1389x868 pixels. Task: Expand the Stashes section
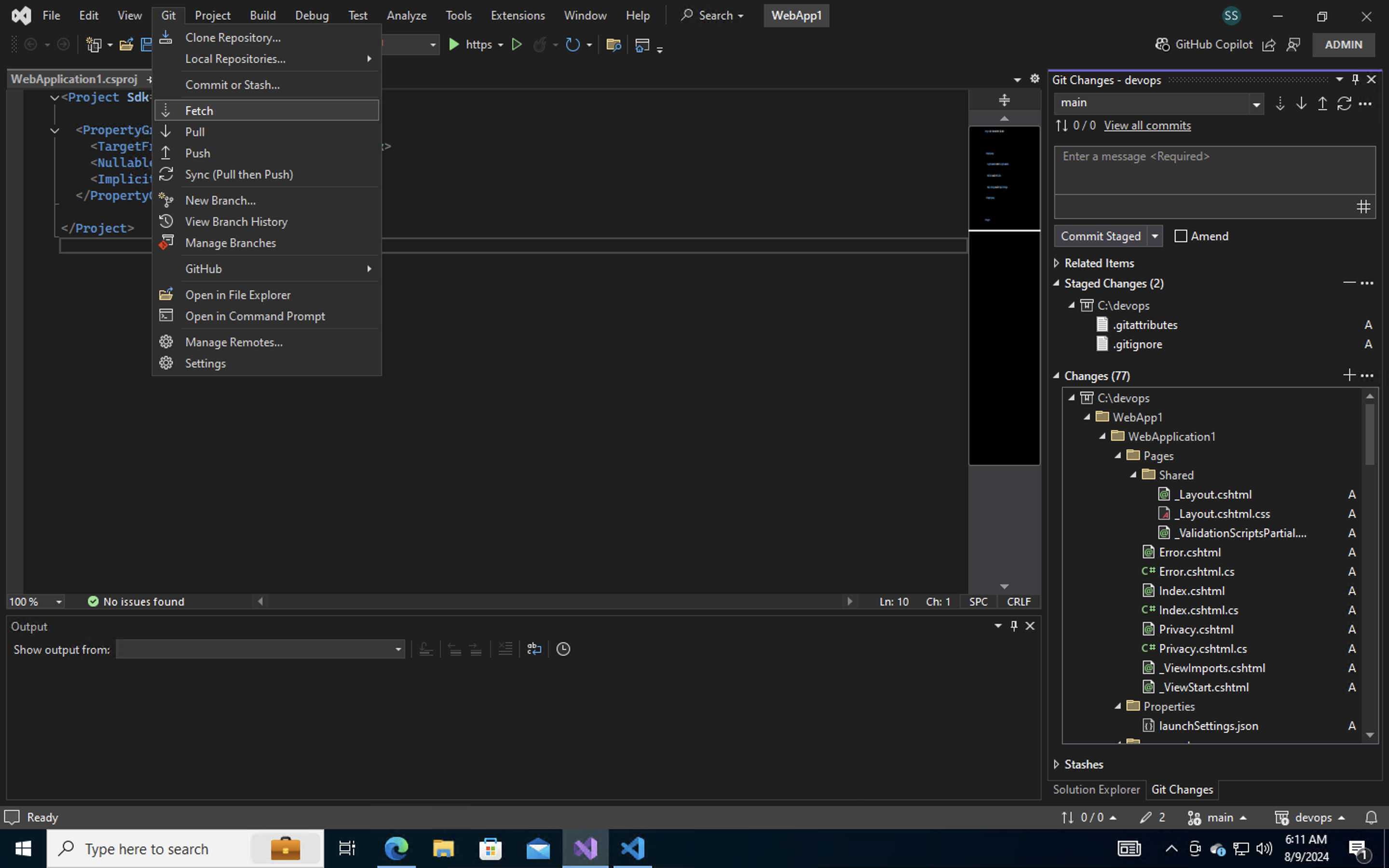(x=1057, y=764)
